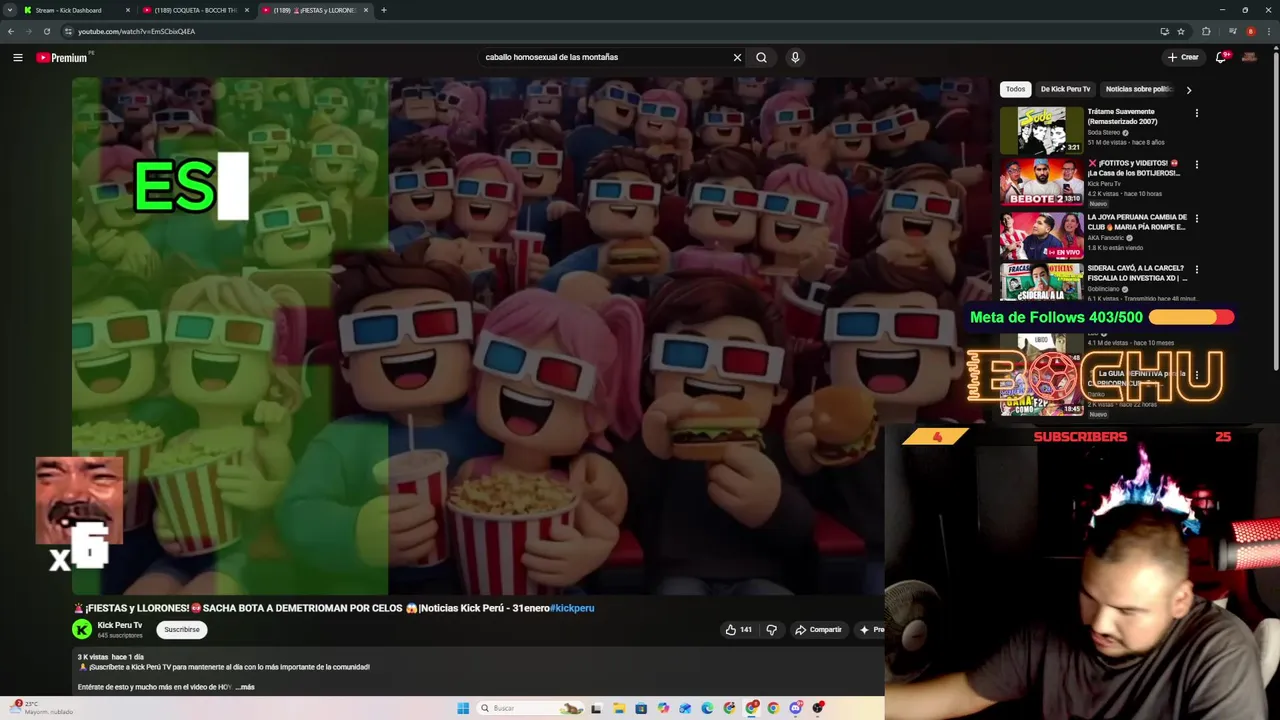Open a new browser tab
Image resolution: width=1280 pixels, height=720 pixels.
tap(384, 10)
